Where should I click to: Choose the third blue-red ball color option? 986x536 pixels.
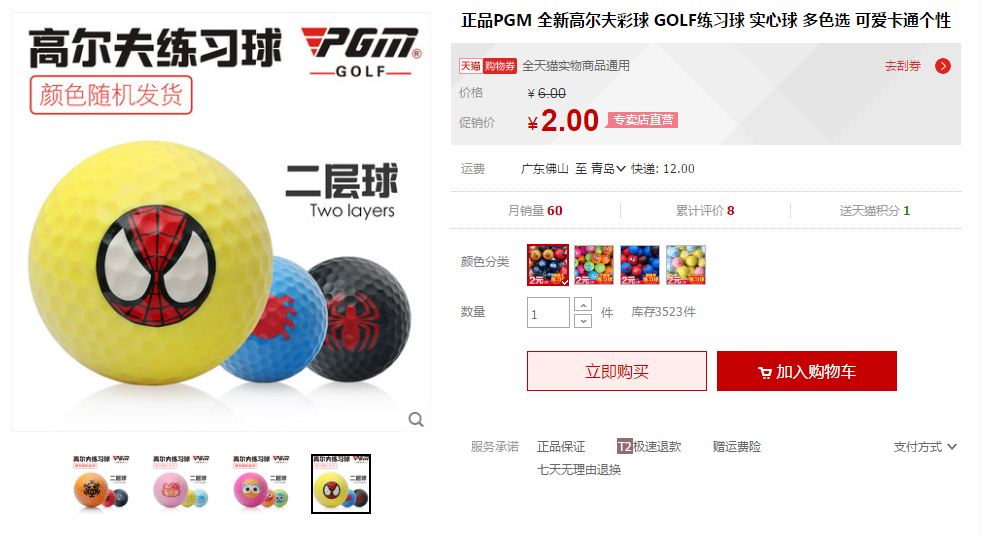tap(640, 265)
